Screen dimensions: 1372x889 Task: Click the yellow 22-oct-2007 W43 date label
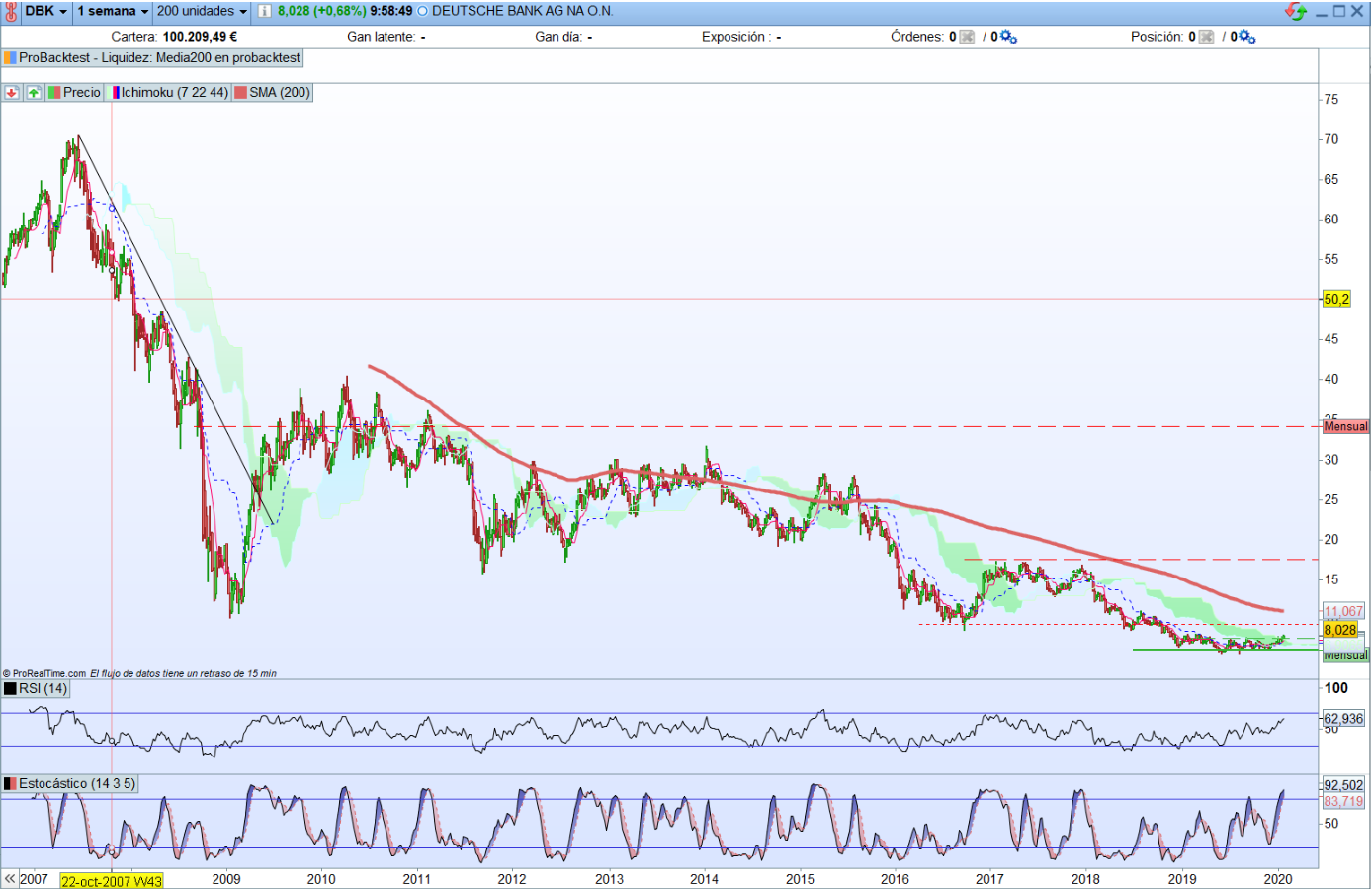click(x=111, y=880)
